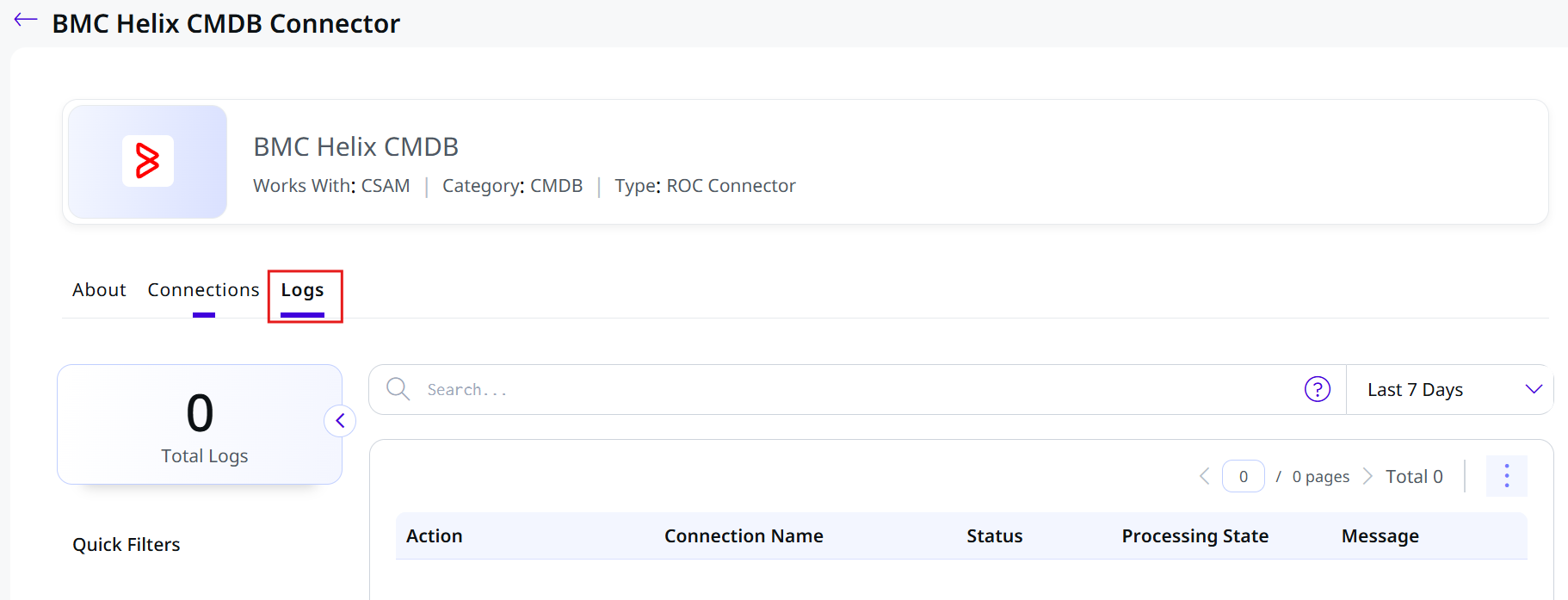Go to previous page of logs
The image size is (1568, 600).
pos(1204,476)
